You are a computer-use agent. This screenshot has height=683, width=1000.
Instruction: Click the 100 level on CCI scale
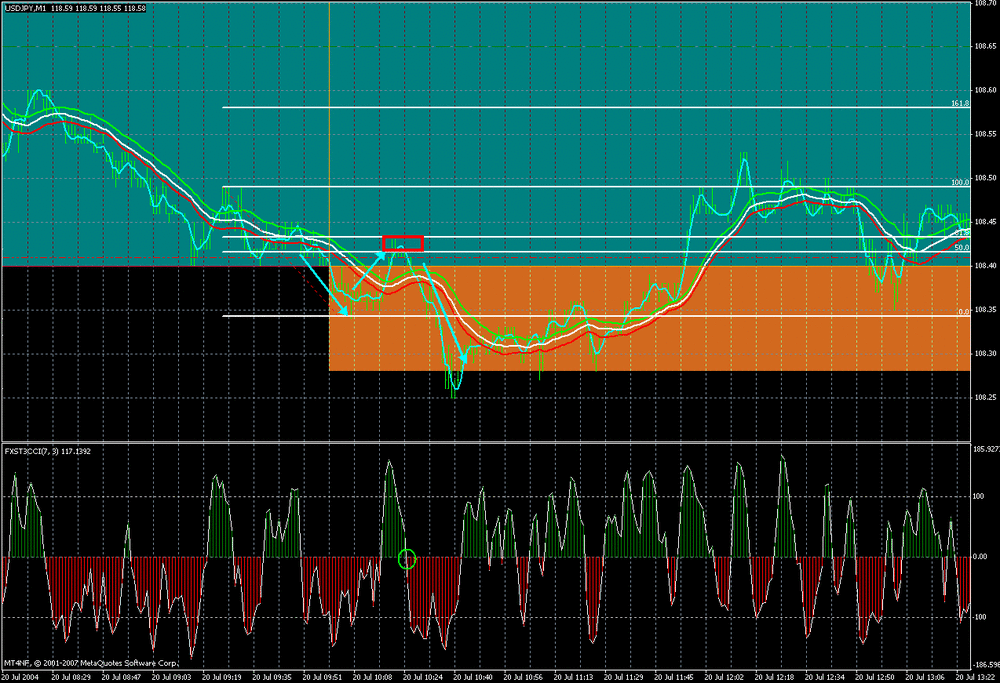pyautogui.click(x=979, y=496)
